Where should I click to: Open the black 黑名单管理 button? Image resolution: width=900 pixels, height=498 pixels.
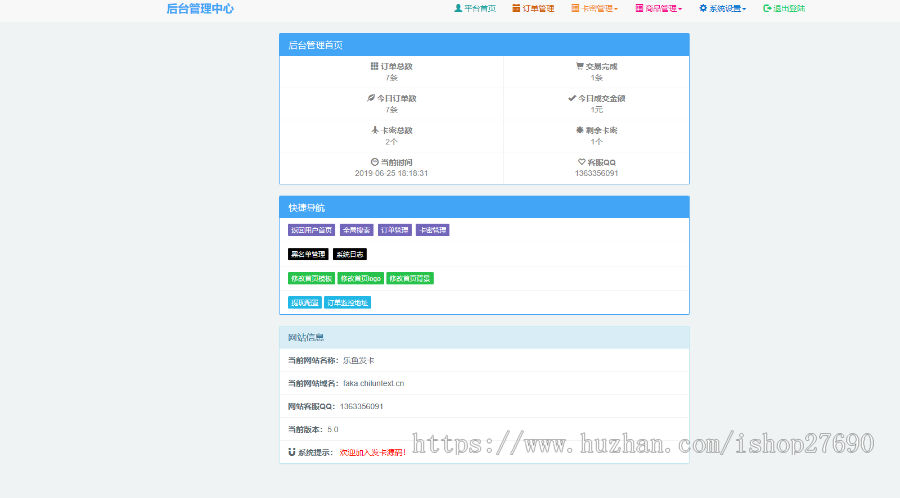tap(308, 254)
